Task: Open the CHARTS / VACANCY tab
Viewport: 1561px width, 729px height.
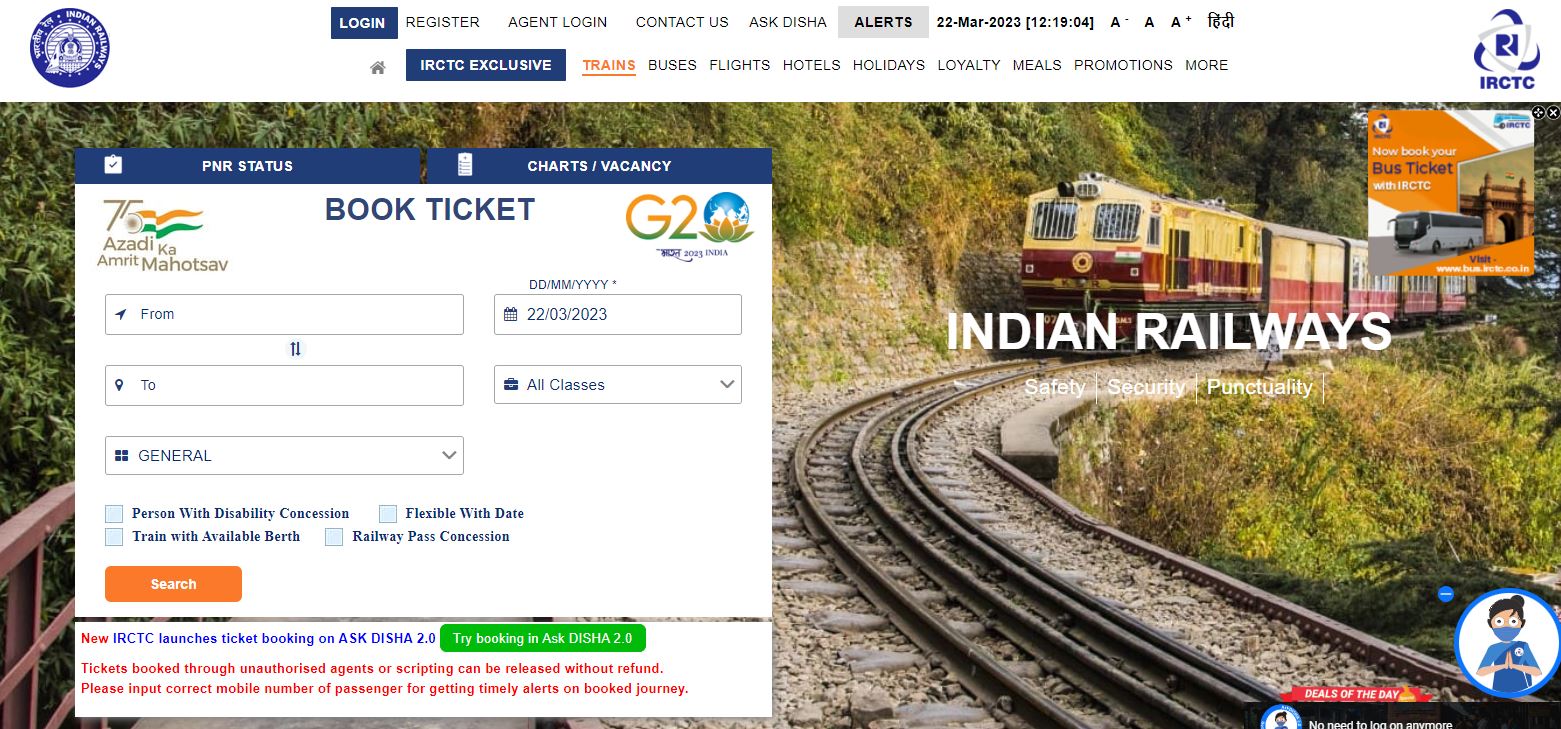Action: (599, 166)
